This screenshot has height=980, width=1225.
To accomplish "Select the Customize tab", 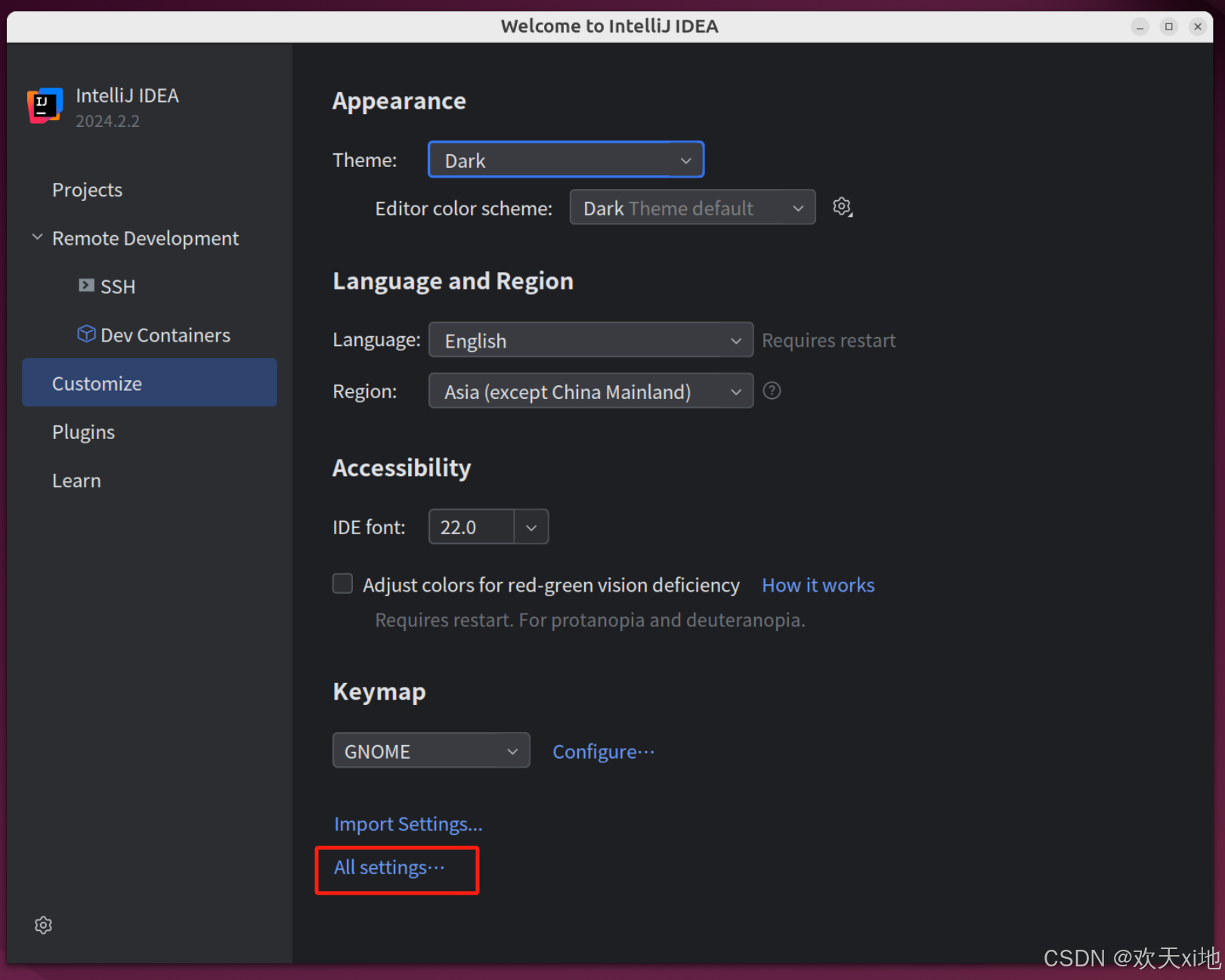I will 150,383.
